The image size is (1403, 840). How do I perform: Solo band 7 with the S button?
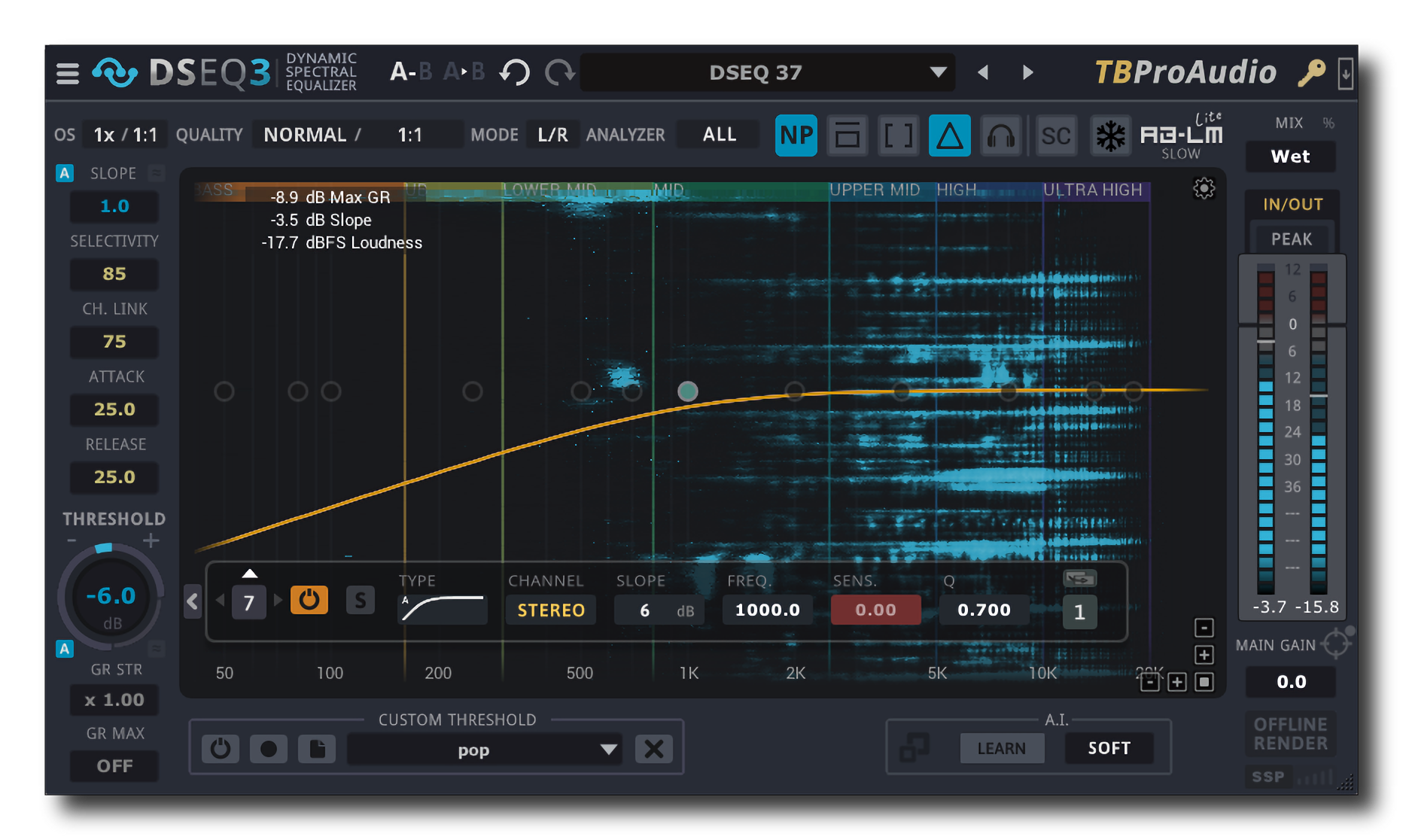click(361, 600)
